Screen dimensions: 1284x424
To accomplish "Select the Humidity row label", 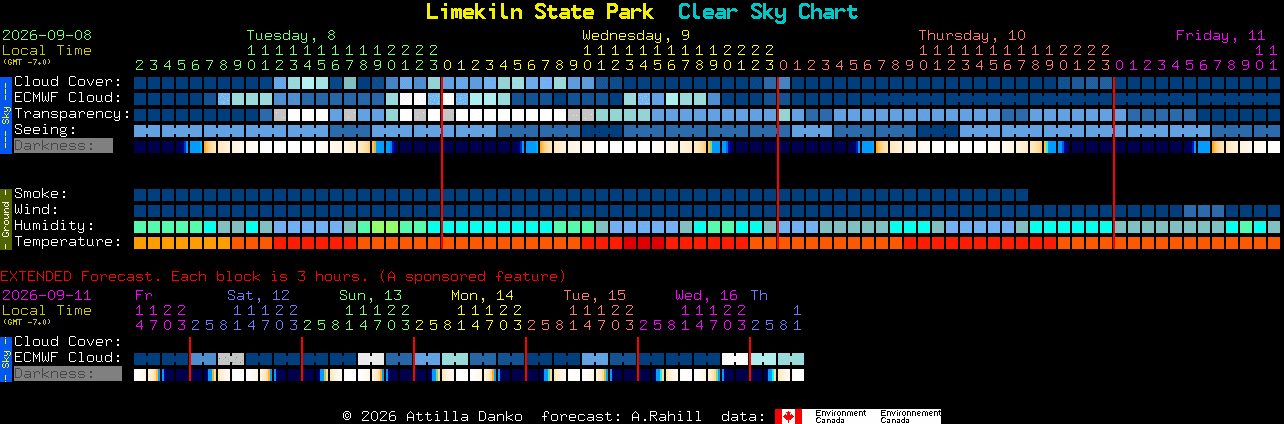I will click(x=54, y=226).
